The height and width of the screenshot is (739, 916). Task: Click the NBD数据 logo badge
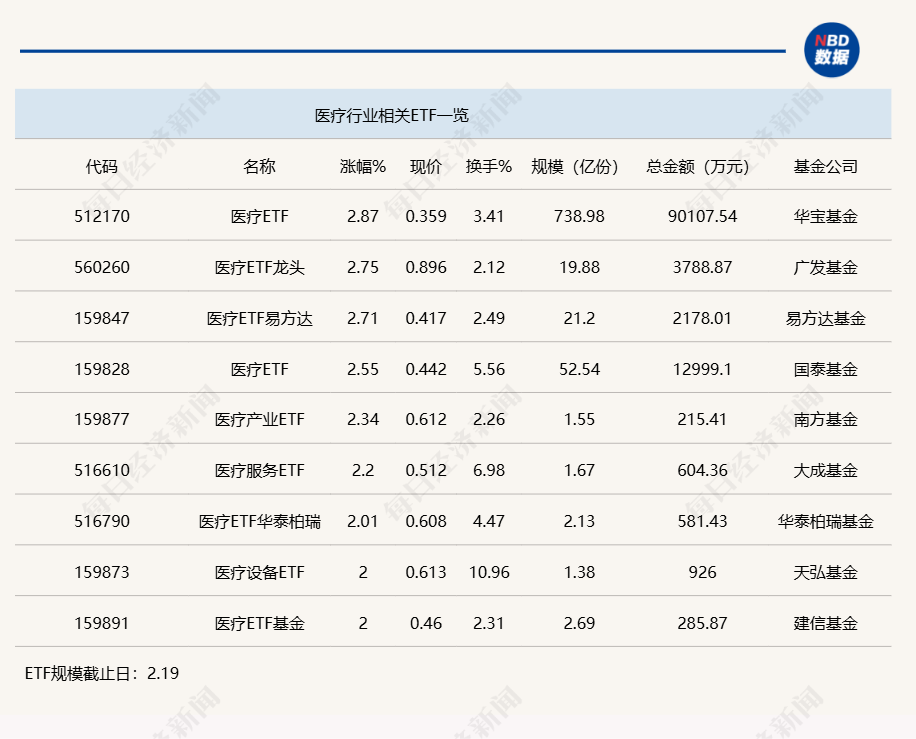(x=831, y=50)
